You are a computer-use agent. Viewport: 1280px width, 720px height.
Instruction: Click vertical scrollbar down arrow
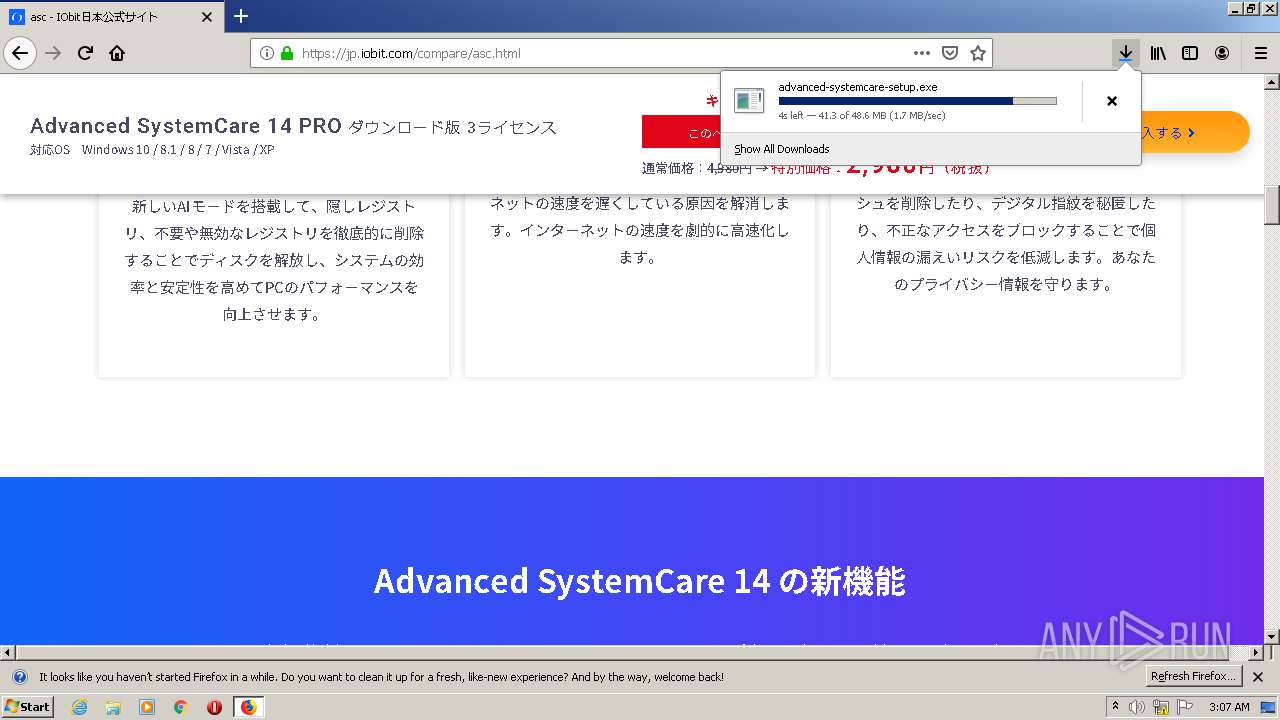1272,636
